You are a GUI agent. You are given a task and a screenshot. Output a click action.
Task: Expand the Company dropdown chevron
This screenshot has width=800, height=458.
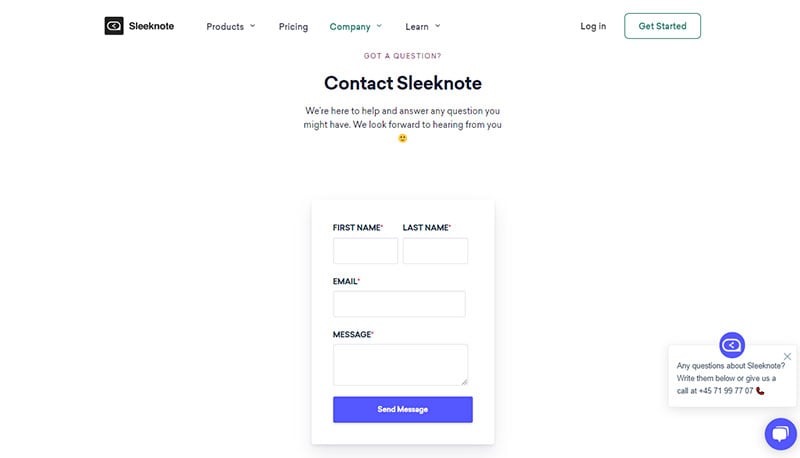[379, 26]
